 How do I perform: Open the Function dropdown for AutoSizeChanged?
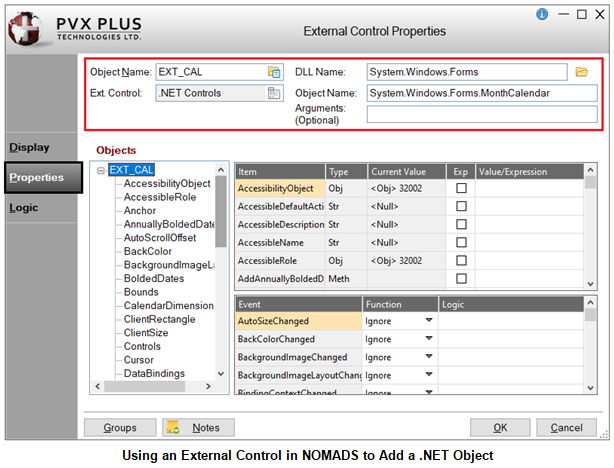[429, 321]
